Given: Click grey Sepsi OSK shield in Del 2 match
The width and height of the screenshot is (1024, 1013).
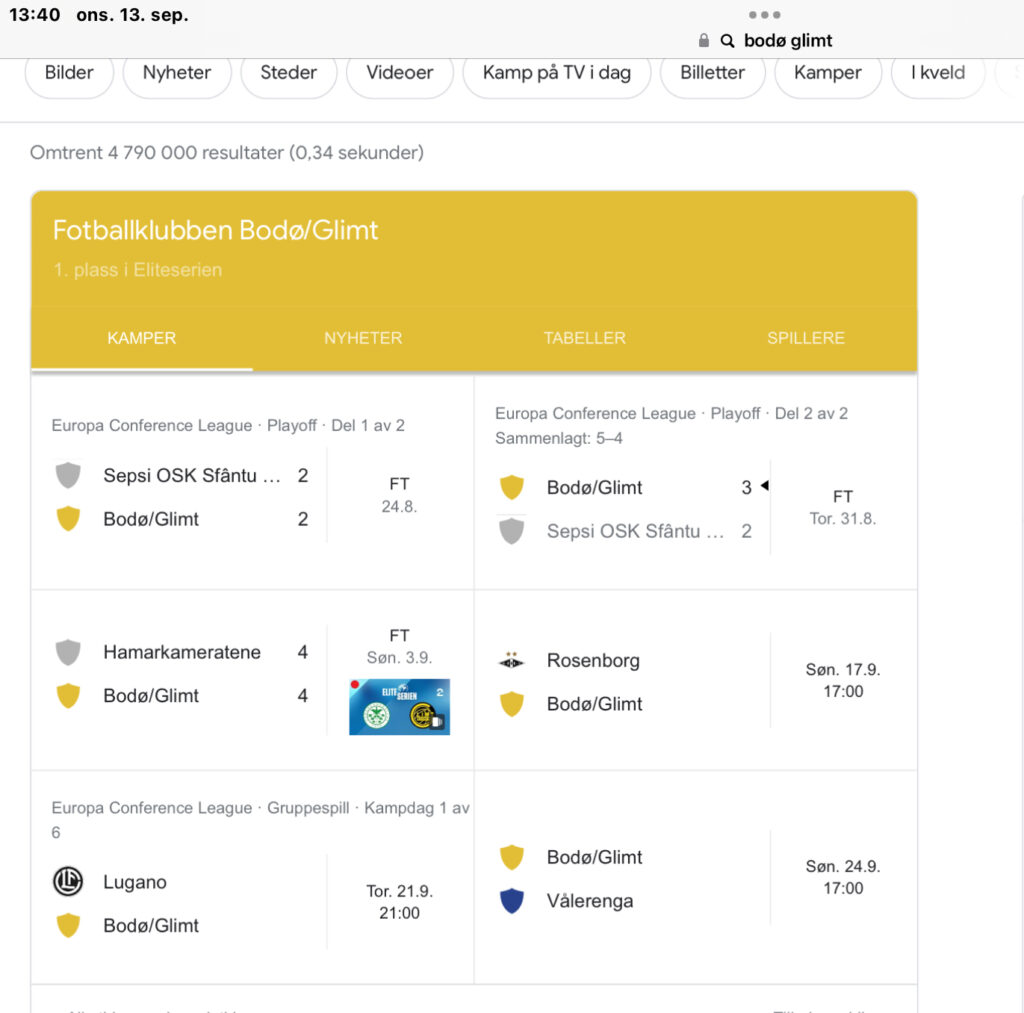Looking at the screenshot, I should (x=511, y=531).
